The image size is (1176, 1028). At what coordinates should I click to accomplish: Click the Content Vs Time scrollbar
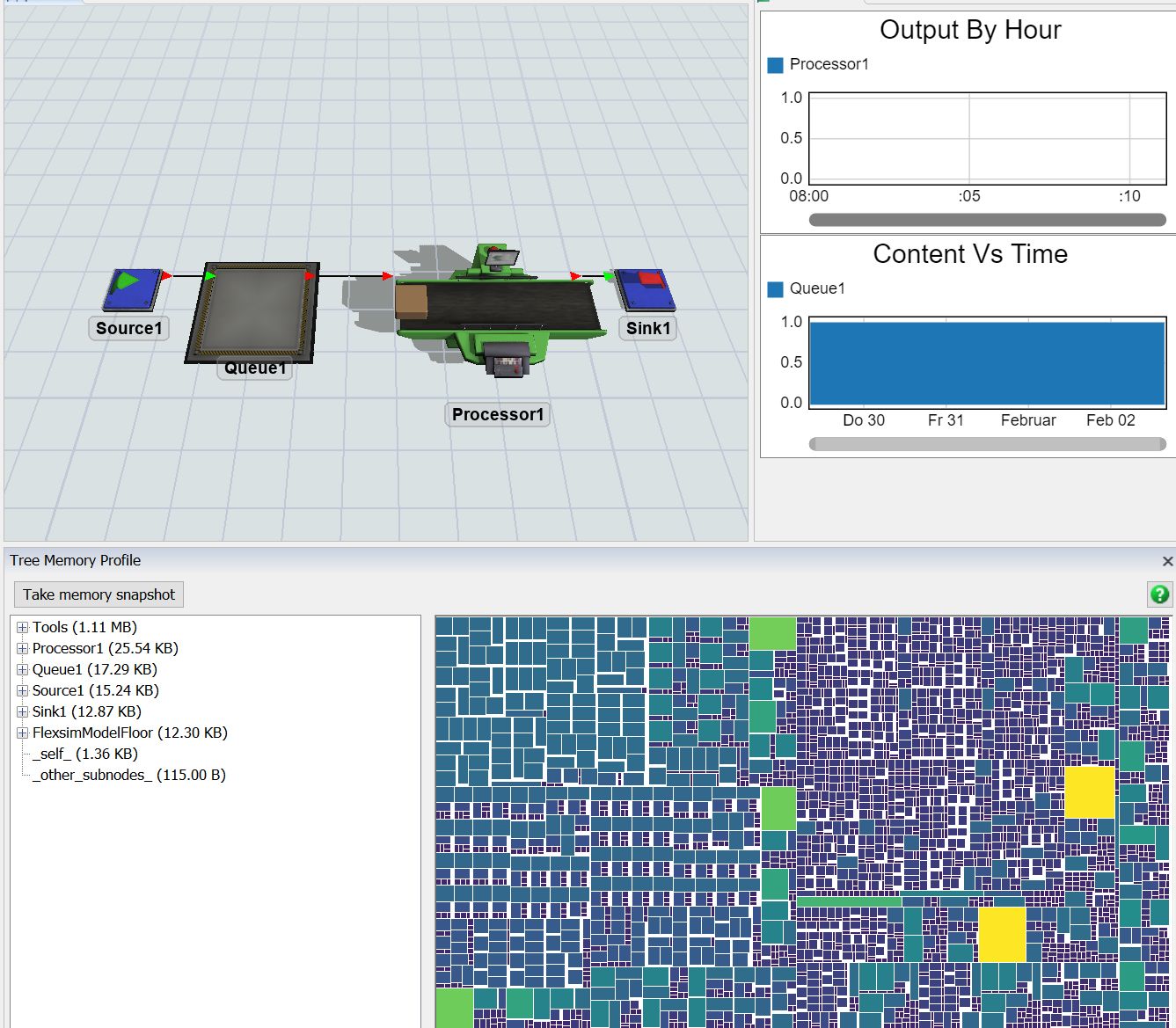tap(987, 444)
